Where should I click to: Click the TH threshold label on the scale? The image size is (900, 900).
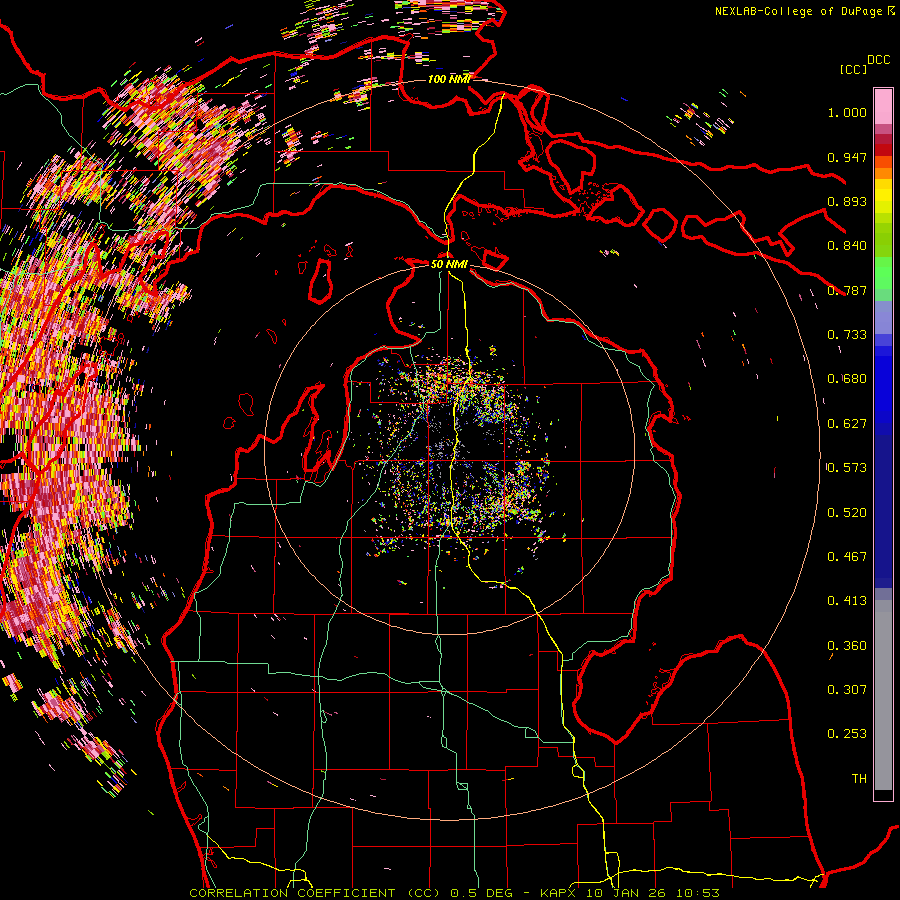pos(859,779)
